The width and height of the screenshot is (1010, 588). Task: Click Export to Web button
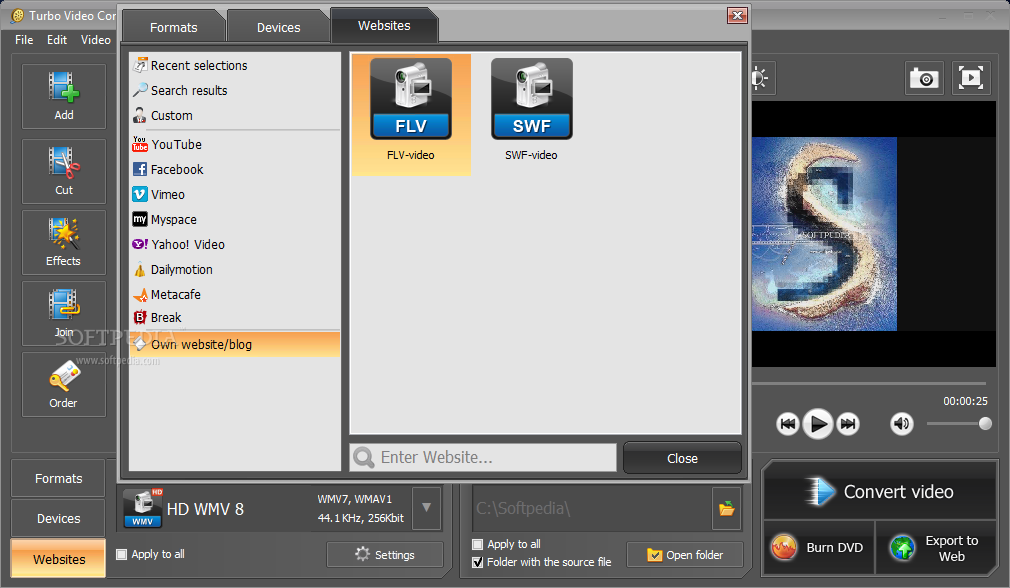[x=937, y=547]
